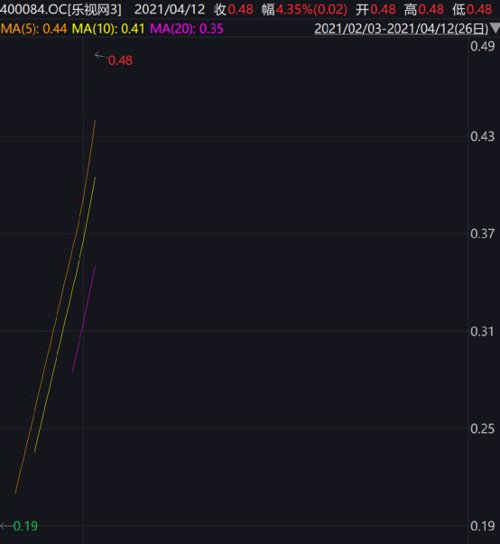
Task: Click the 0.25 price axis label
Action: pos(482,429)
